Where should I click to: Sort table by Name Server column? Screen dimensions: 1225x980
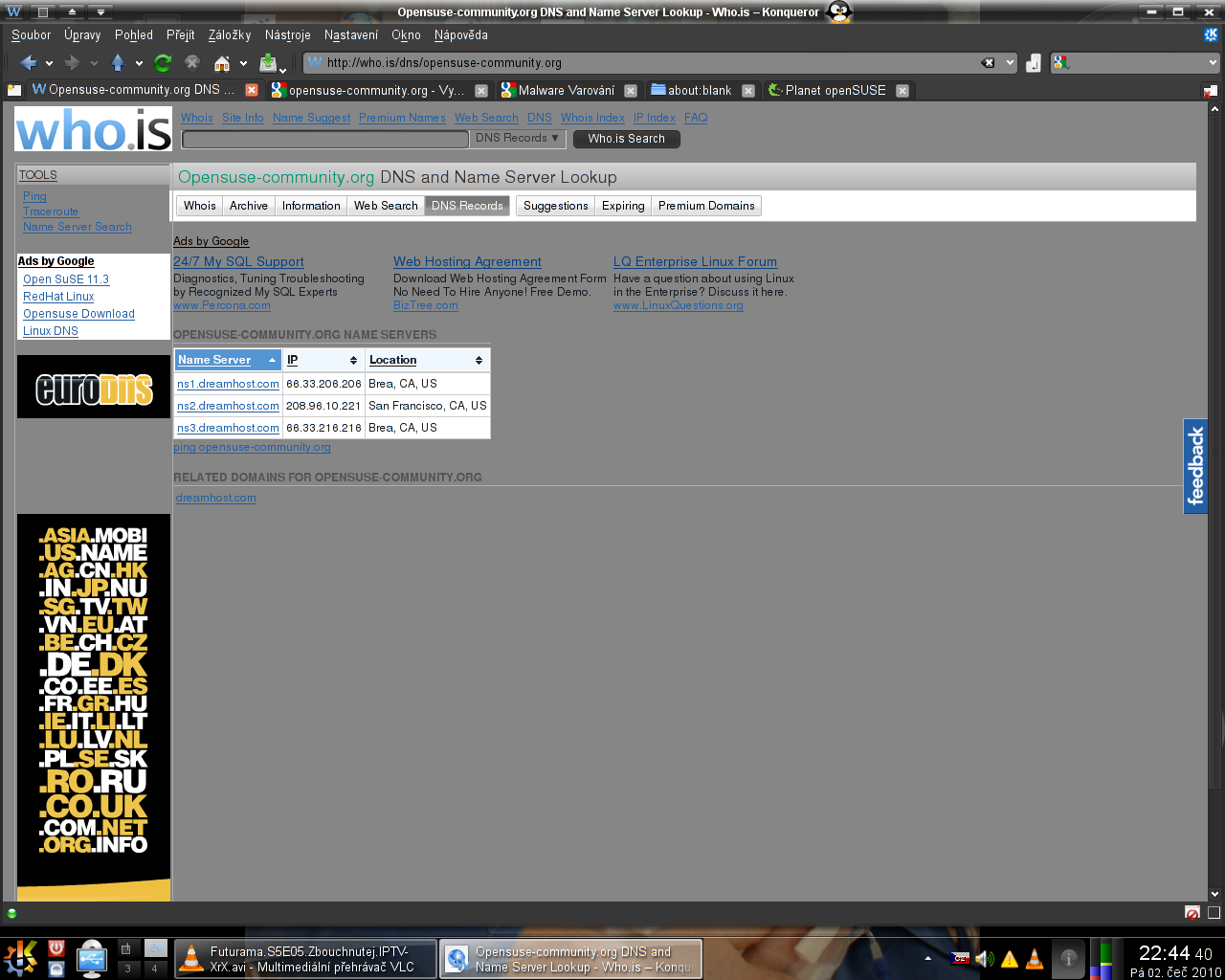228,360
